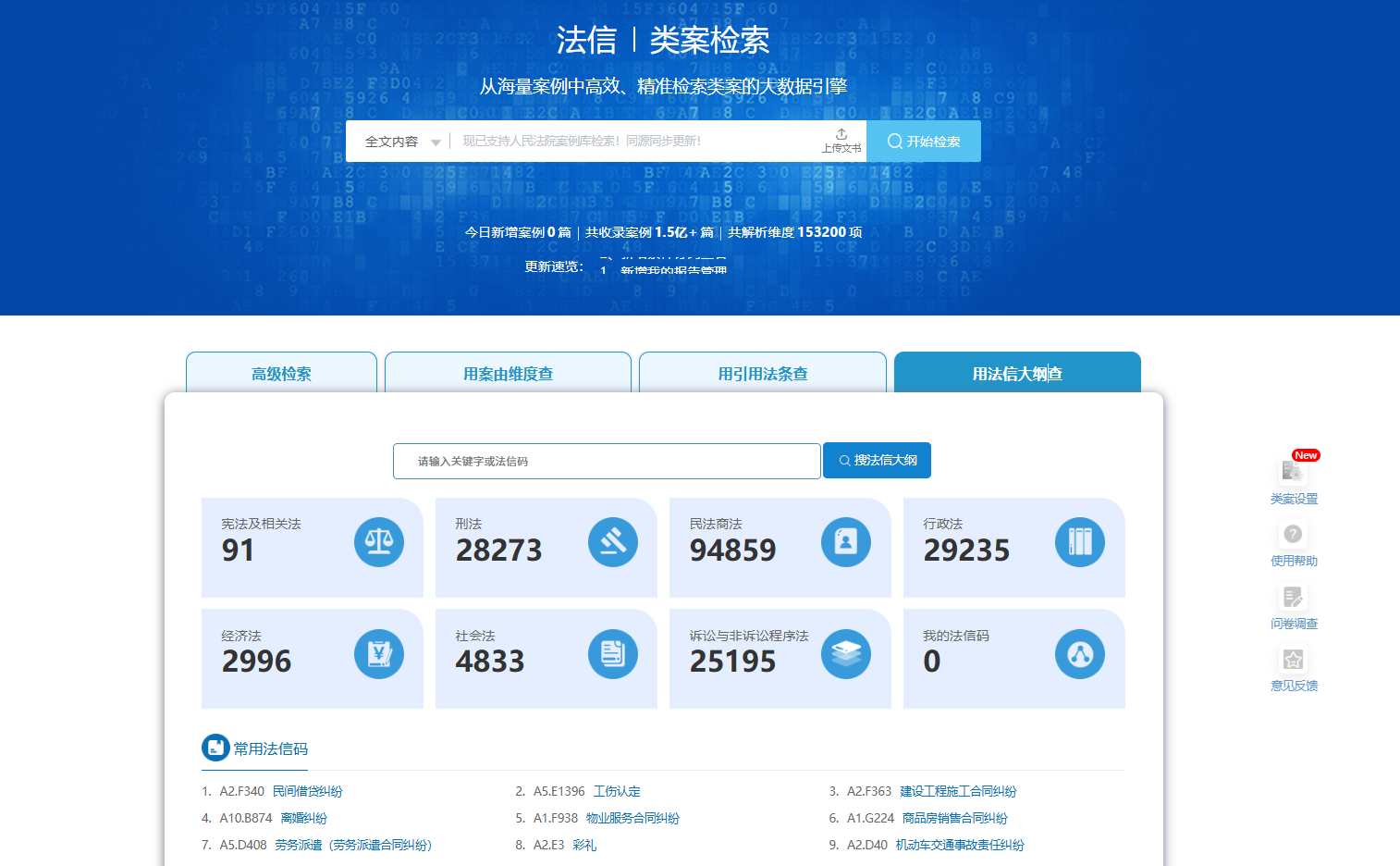This screenshot has width=1400, height=866.
Task: Open the 民间借贷纠纷 link
Action: click(308, 791)
